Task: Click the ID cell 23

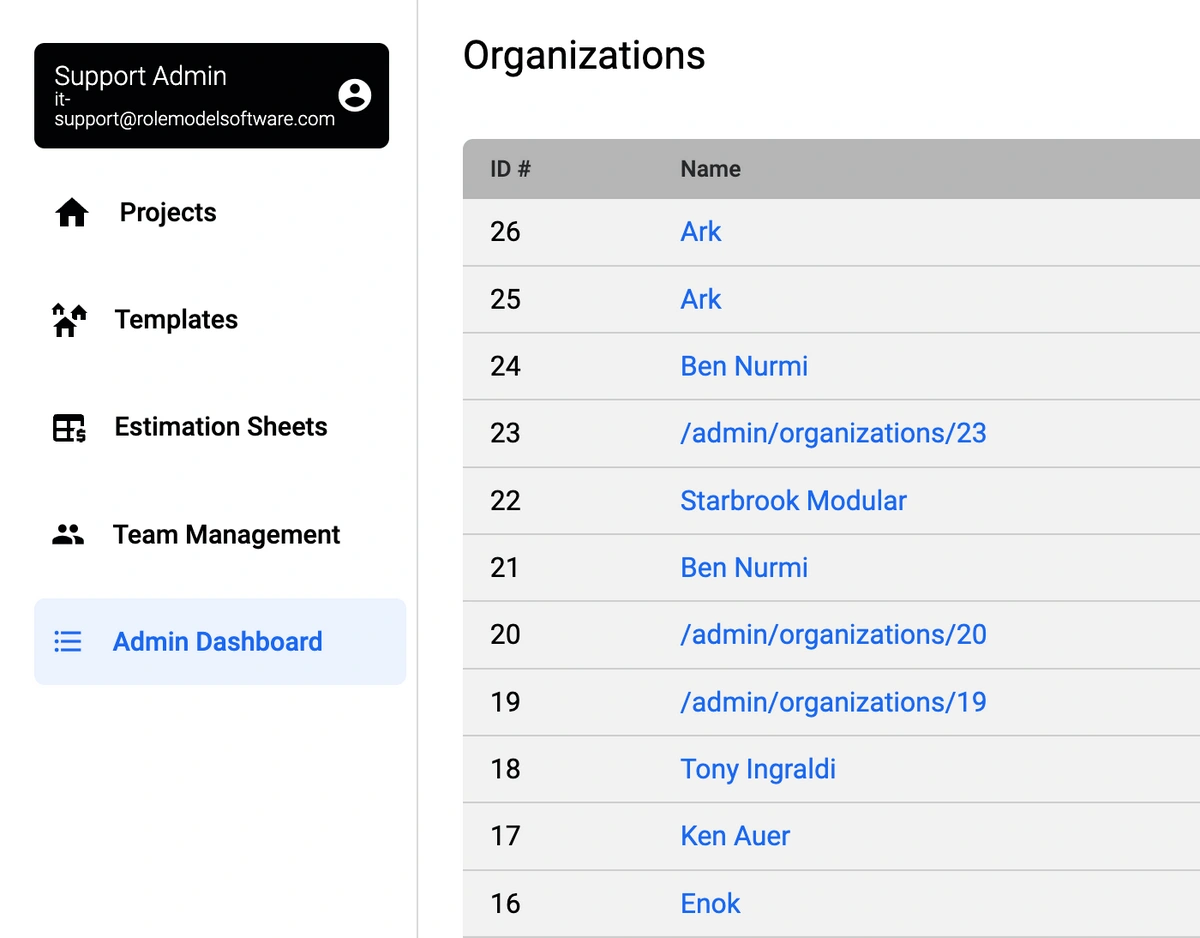Action: [505, 433]
